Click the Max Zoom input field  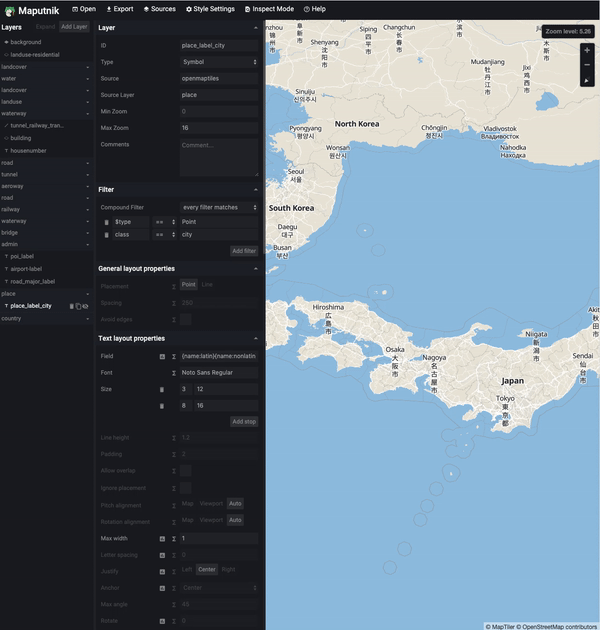point(219,128)
